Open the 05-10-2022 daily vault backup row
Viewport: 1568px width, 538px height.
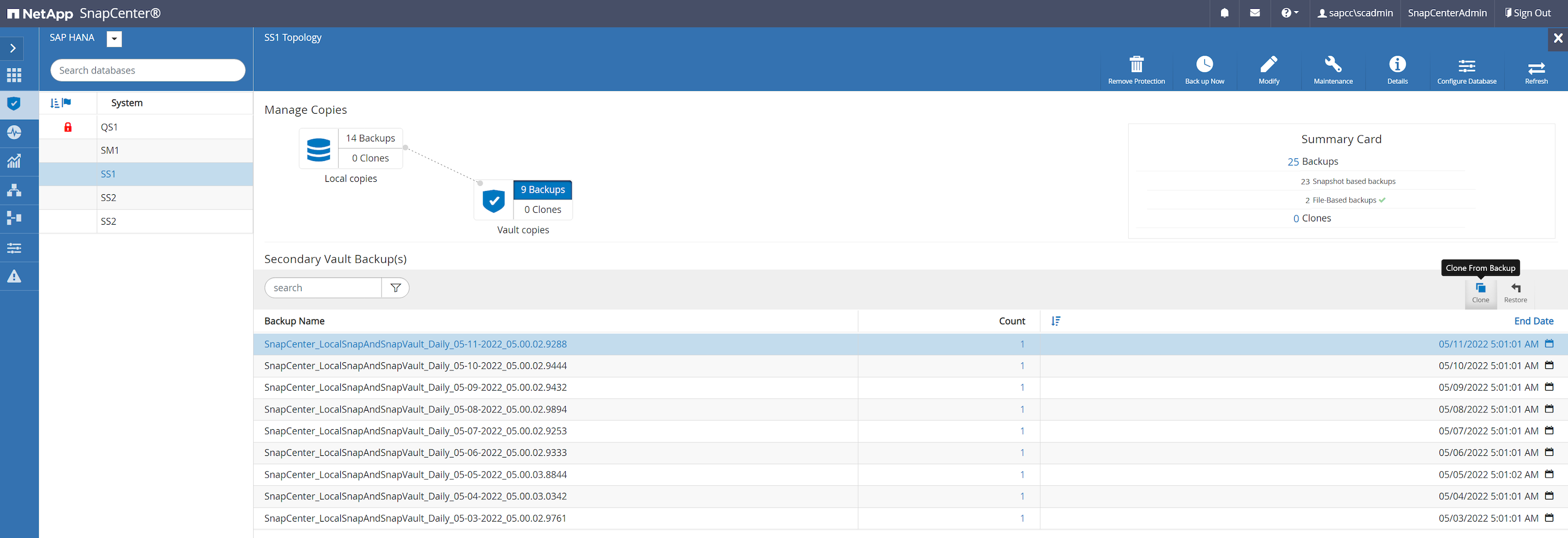point(415,366)
